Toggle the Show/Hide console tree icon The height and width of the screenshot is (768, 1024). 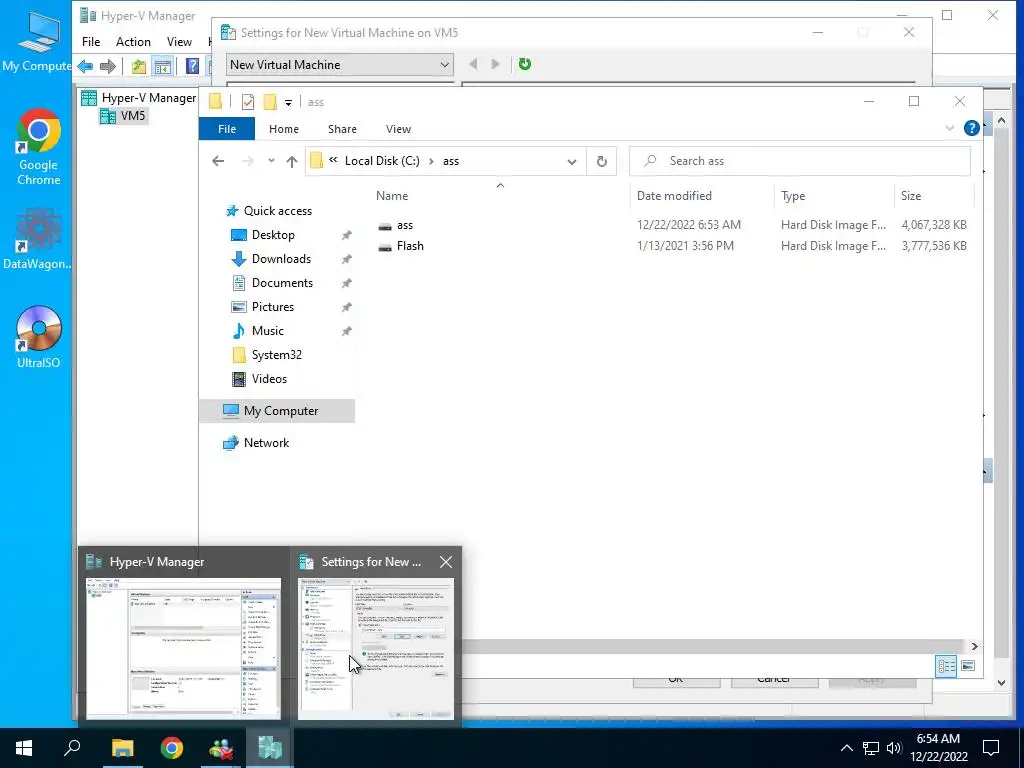point(162,66)
